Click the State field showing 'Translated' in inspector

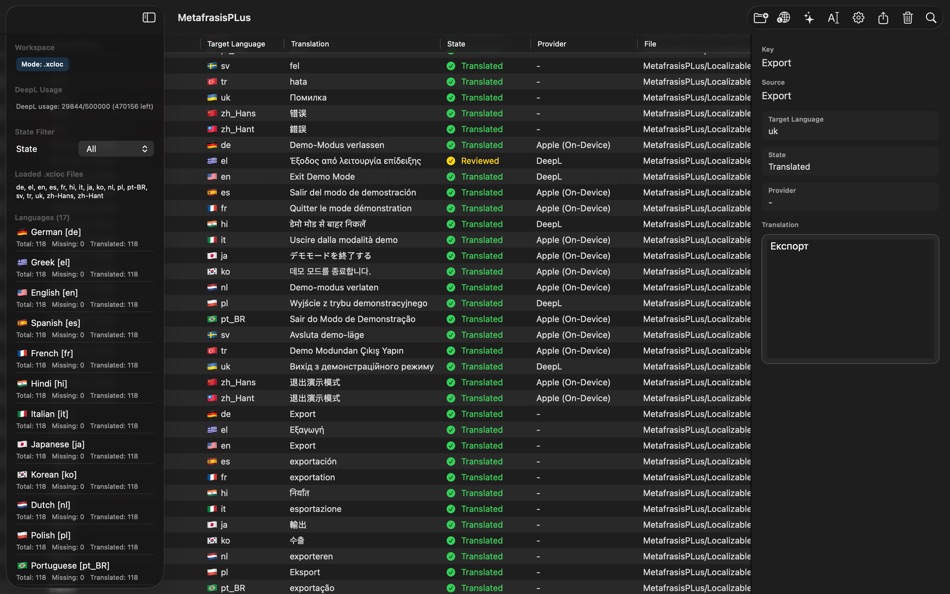coord(850,162)
